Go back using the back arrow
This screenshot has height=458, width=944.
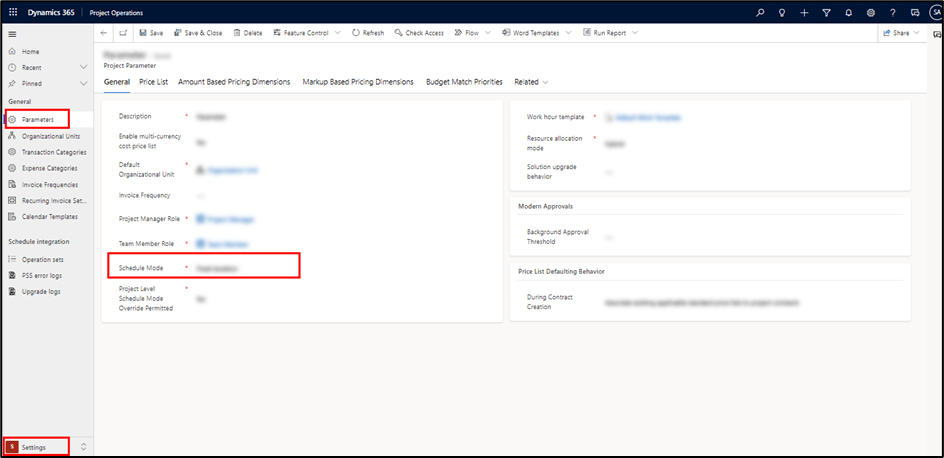pos(106,33)
